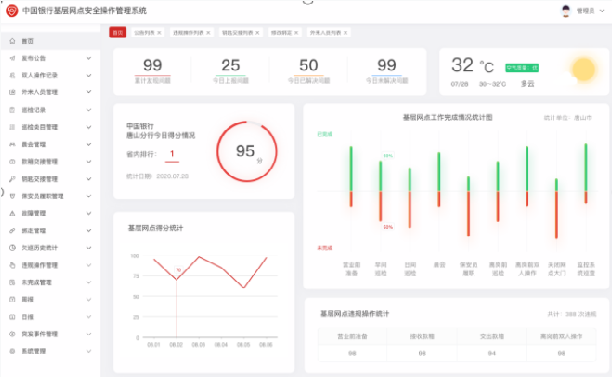612x377 pixels.
Task: Click the home icon beside 首页
Action: (x=12, y=41)
